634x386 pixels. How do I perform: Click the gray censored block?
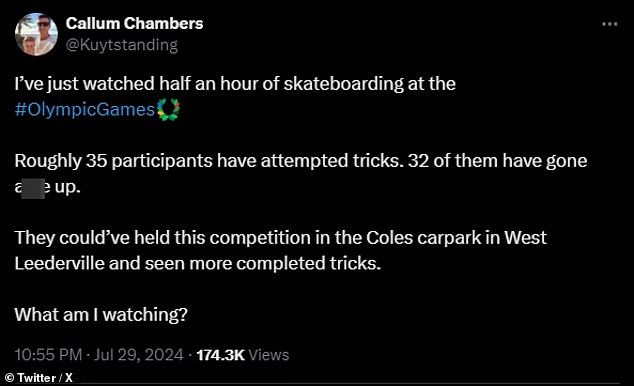click(33, 190)
